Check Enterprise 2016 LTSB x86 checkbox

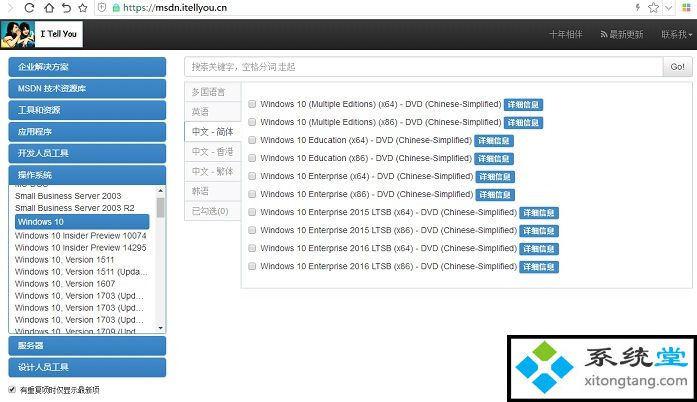pos(252,266)
